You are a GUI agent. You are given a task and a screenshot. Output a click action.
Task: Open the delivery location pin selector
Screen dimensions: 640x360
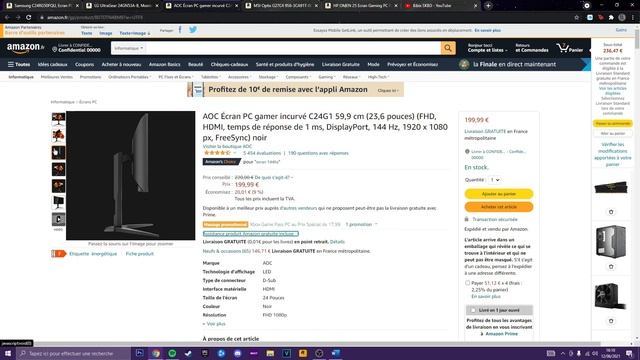tap(77, 48)
